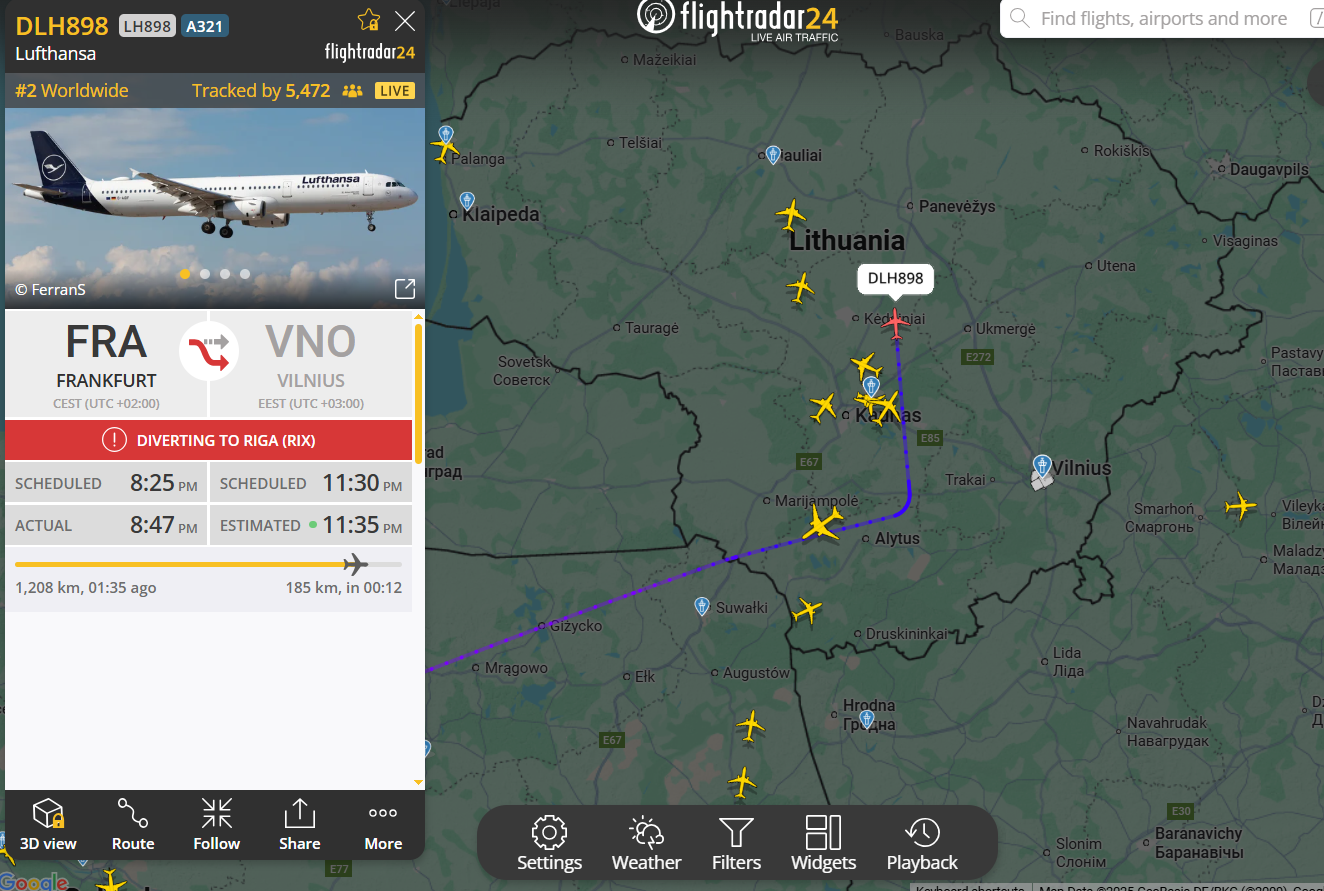Open the Filters funnel
Screen dimensions: 1324x891
coord(736,844)
